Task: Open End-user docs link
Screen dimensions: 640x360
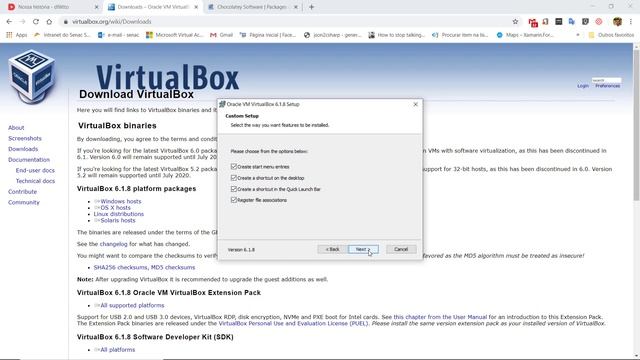Action: pos(35,170)
